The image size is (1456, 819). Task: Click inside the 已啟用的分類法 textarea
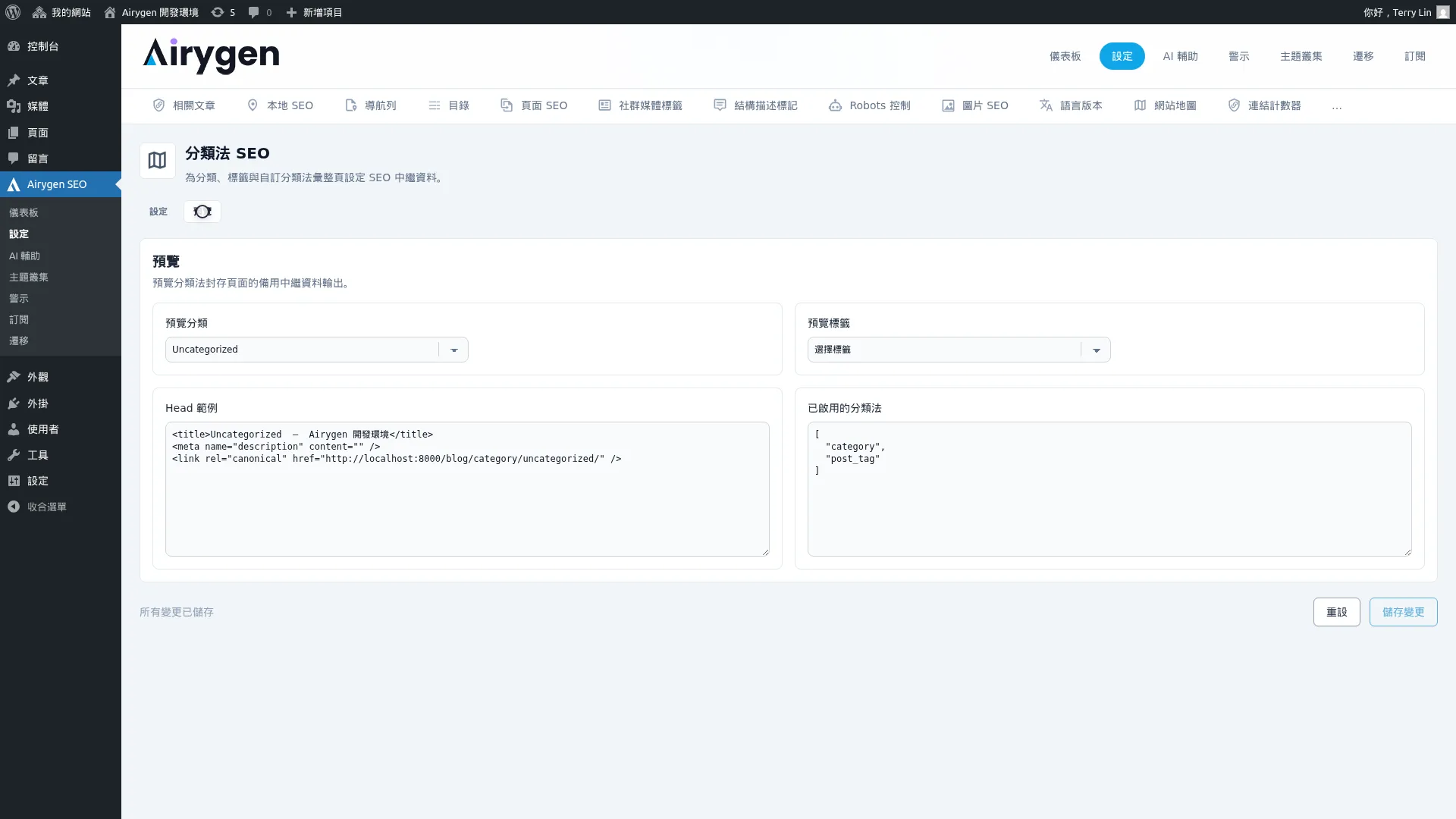(x=1109, y=489)
